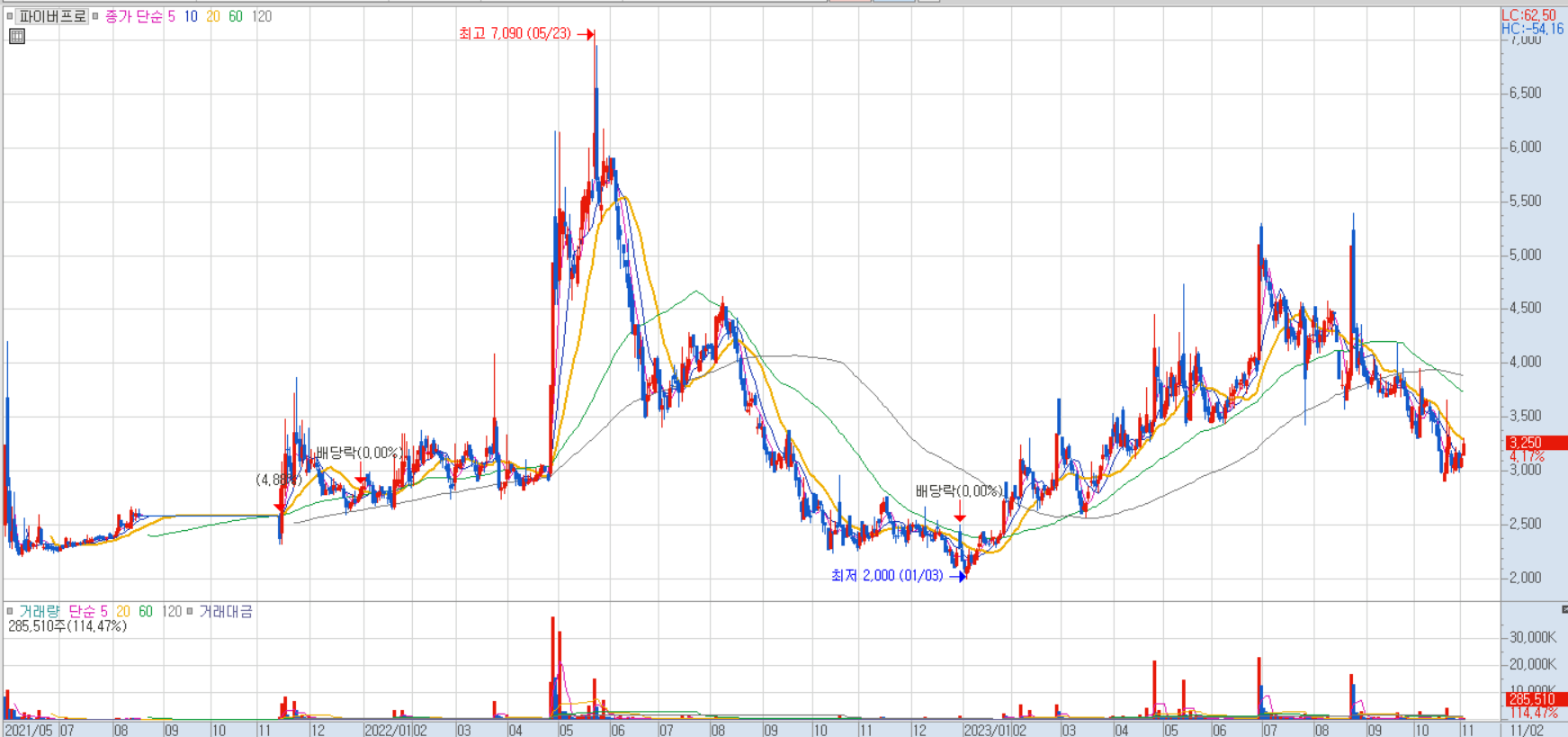Click the 2021/05 date axis label
The width and height of the screenshot is (1568, 737).
click(x=29, y=730)
